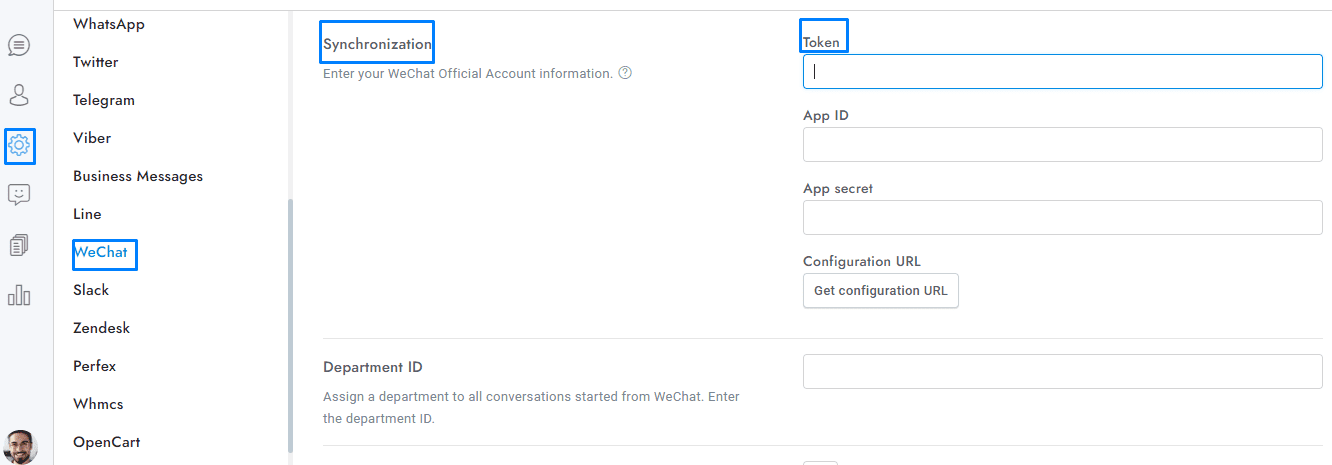Click the App secret text box
1332x465 pixels.
pyautogui.click(x=1062, y=217)
